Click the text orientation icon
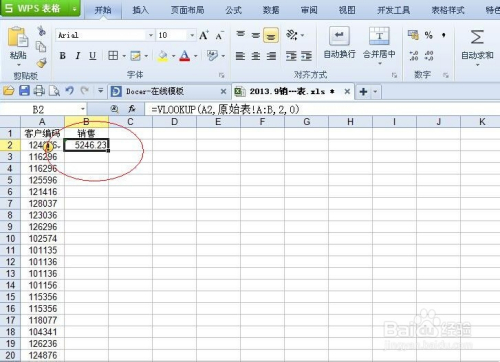The image size is (500, 362). 292,35
